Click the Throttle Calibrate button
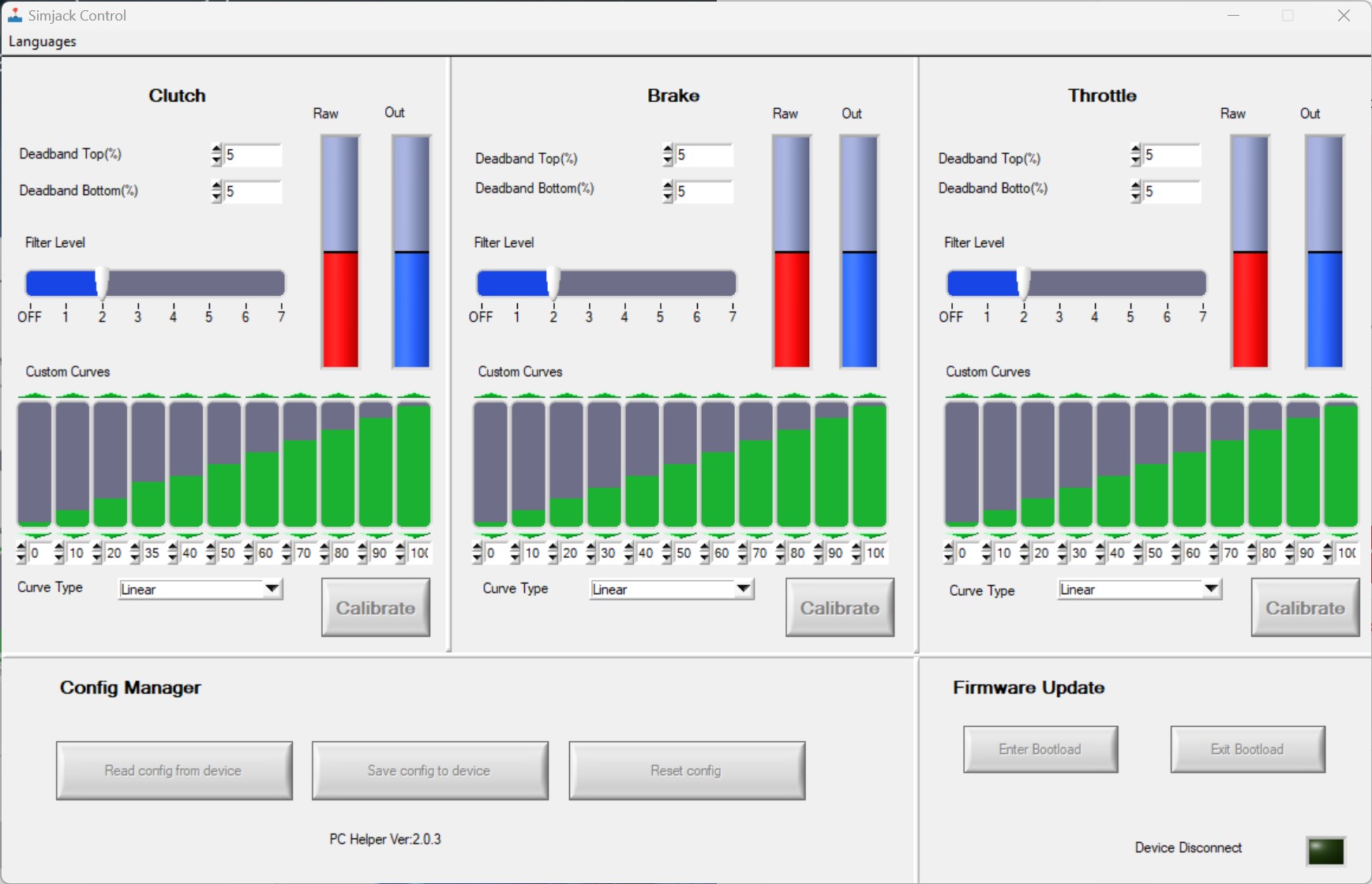The width and height of the screenshot is (1372, 884). pyautogui.click(x=1305, y=608)
